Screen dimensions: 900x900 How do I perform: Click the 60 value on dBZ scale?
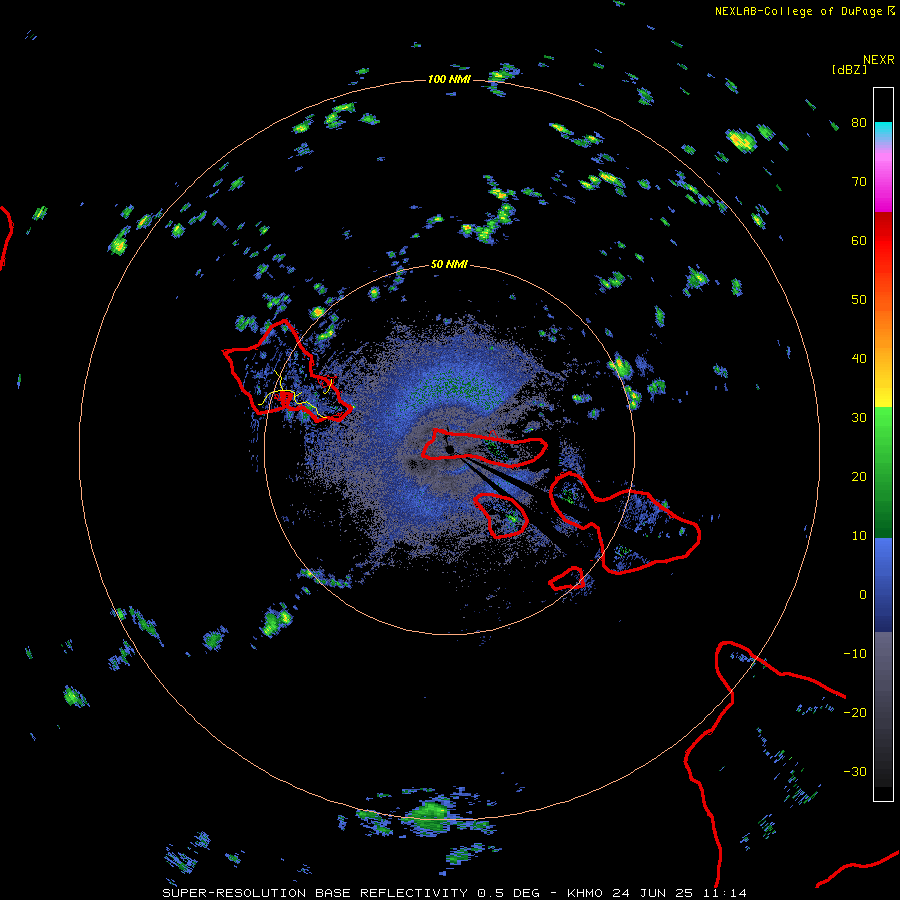click(x=859, y=241)
